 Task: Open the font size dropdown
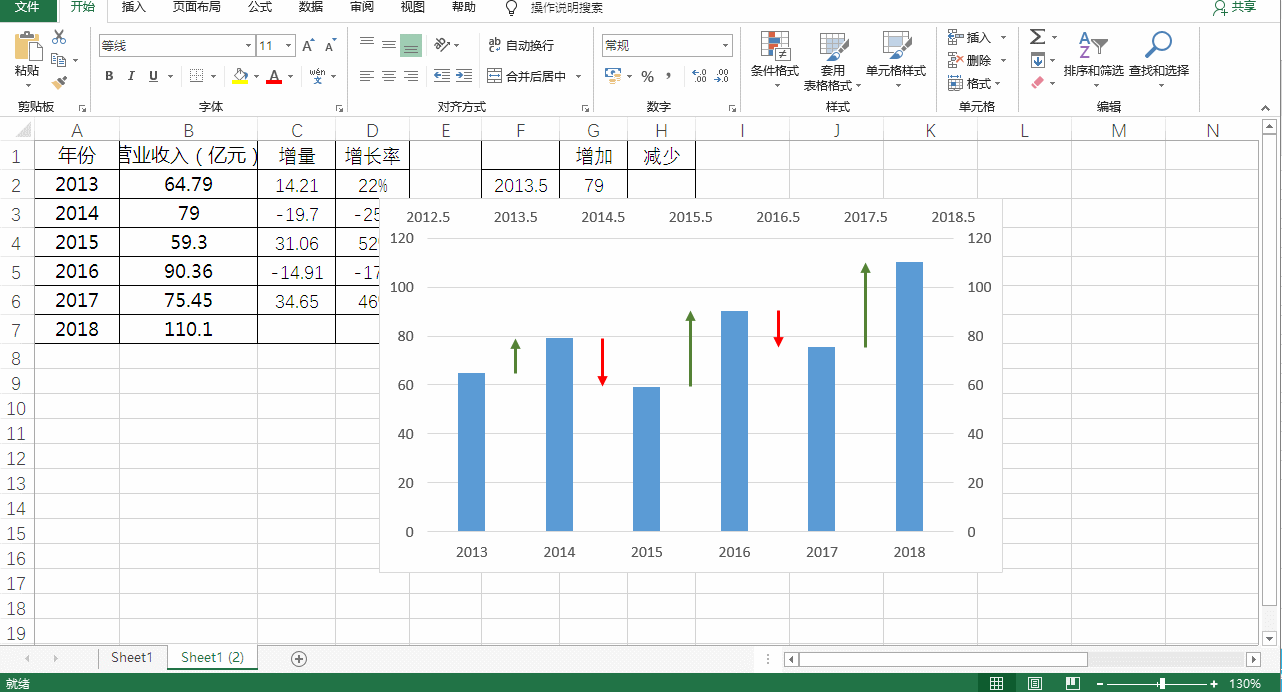[x=290, y=46]
